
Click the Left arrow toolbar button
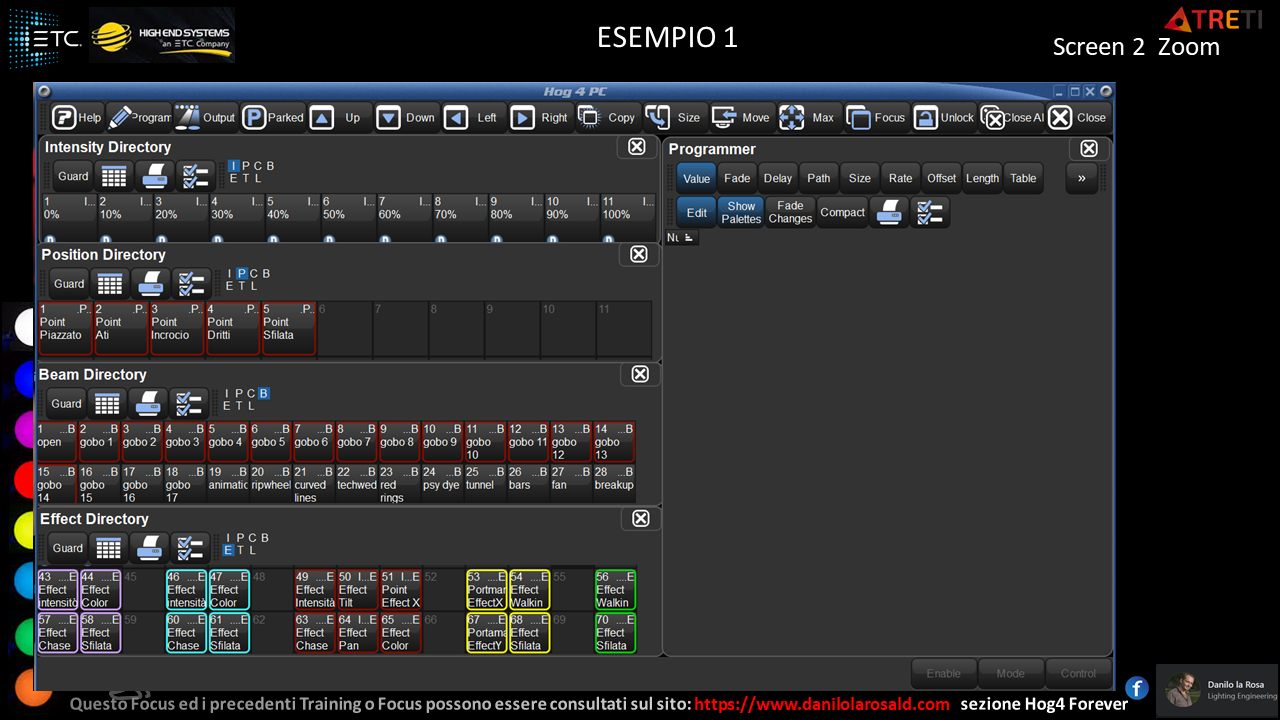pos(473,117)
